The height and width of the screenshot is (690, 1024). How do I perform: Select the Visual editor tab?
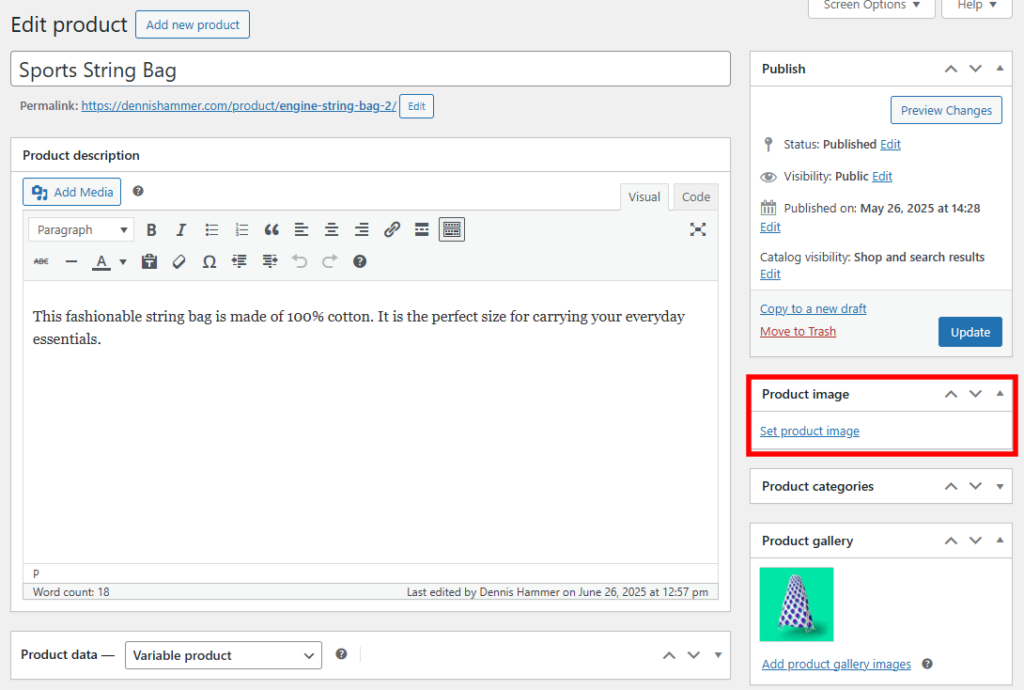click(644, 196)
